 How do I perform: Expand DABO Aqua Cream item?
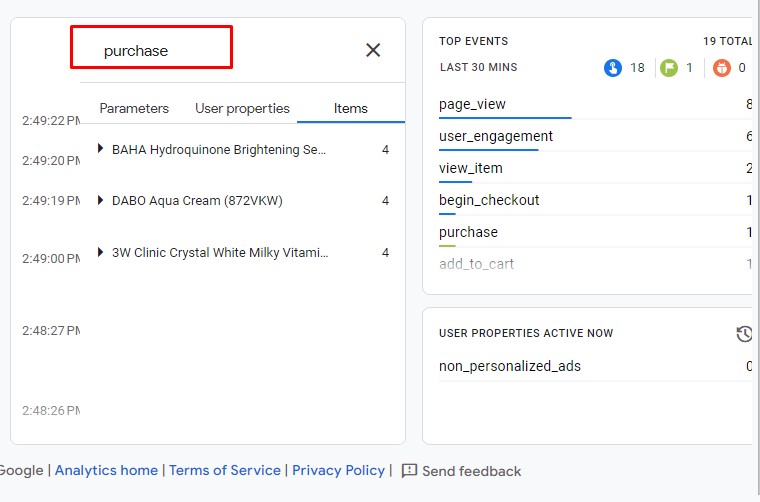point(100,200)
